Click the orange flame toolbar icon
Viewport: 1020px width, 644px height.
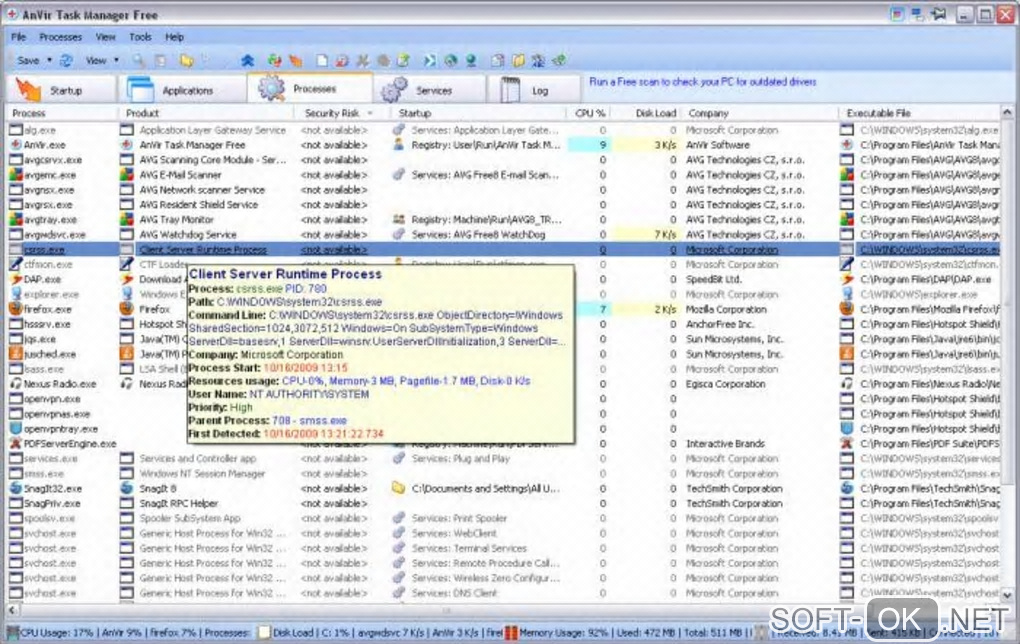click(x=296, y=60)
